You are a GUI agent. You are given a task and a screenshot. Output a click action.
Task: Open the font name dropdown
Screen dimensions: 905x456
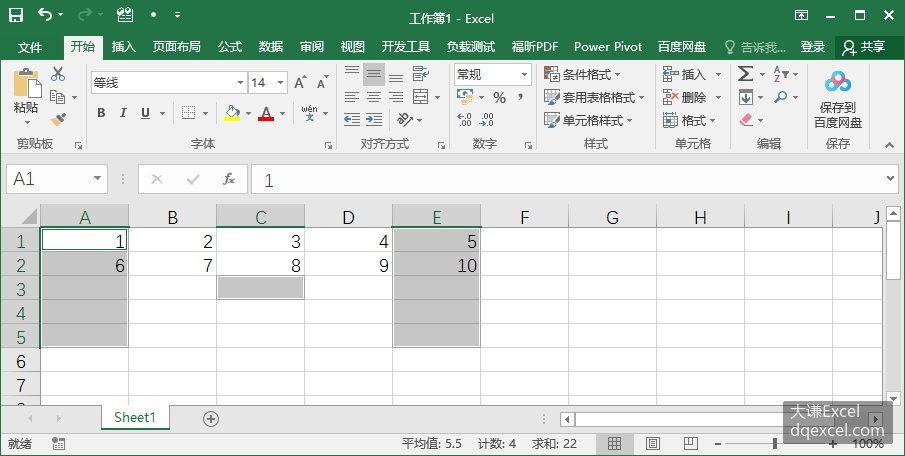coord(241,83)
